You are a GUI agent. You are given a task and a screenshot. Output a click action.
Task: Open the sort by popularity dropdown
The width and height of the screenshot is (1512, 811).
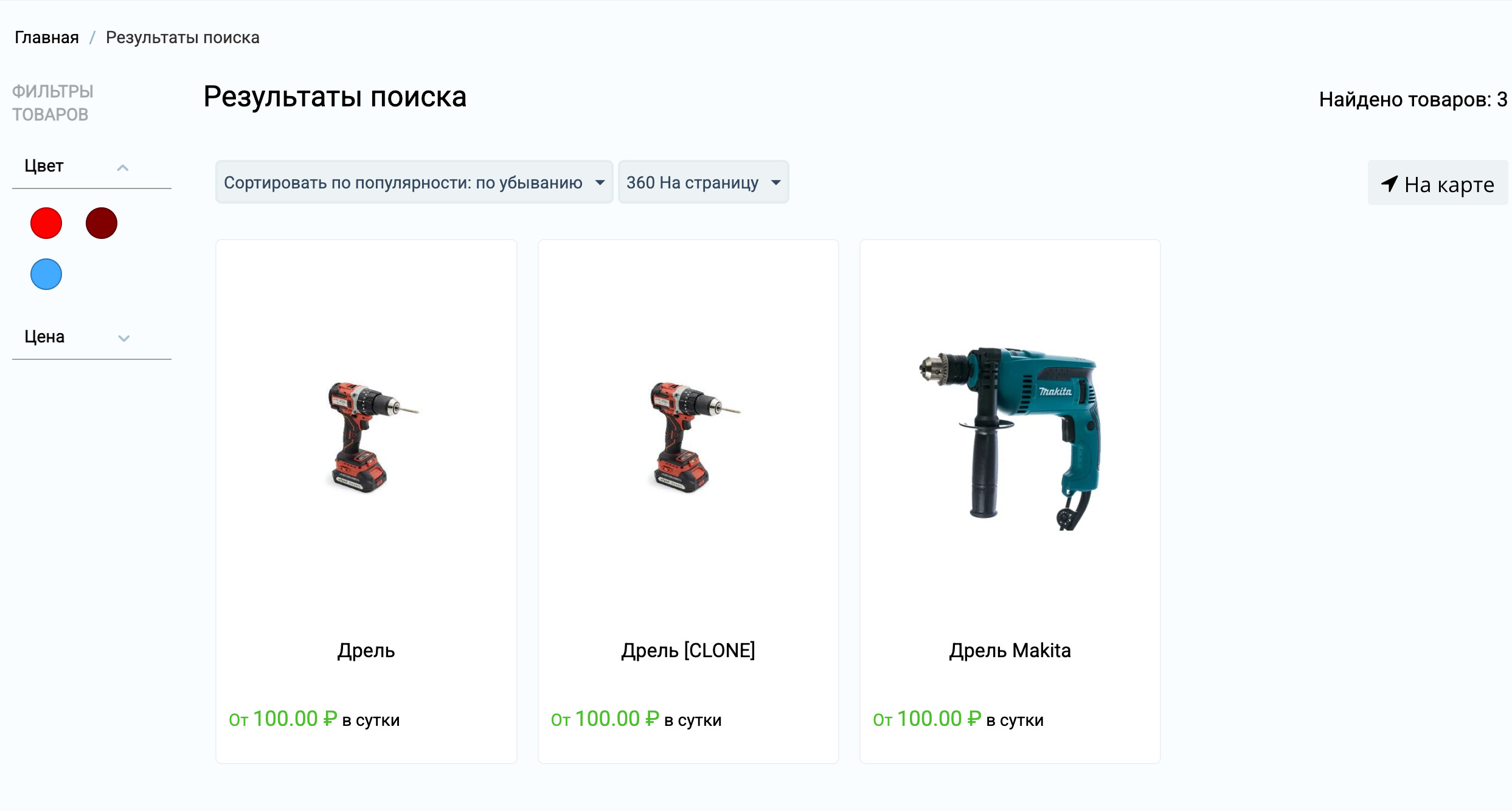pos(414,182)
